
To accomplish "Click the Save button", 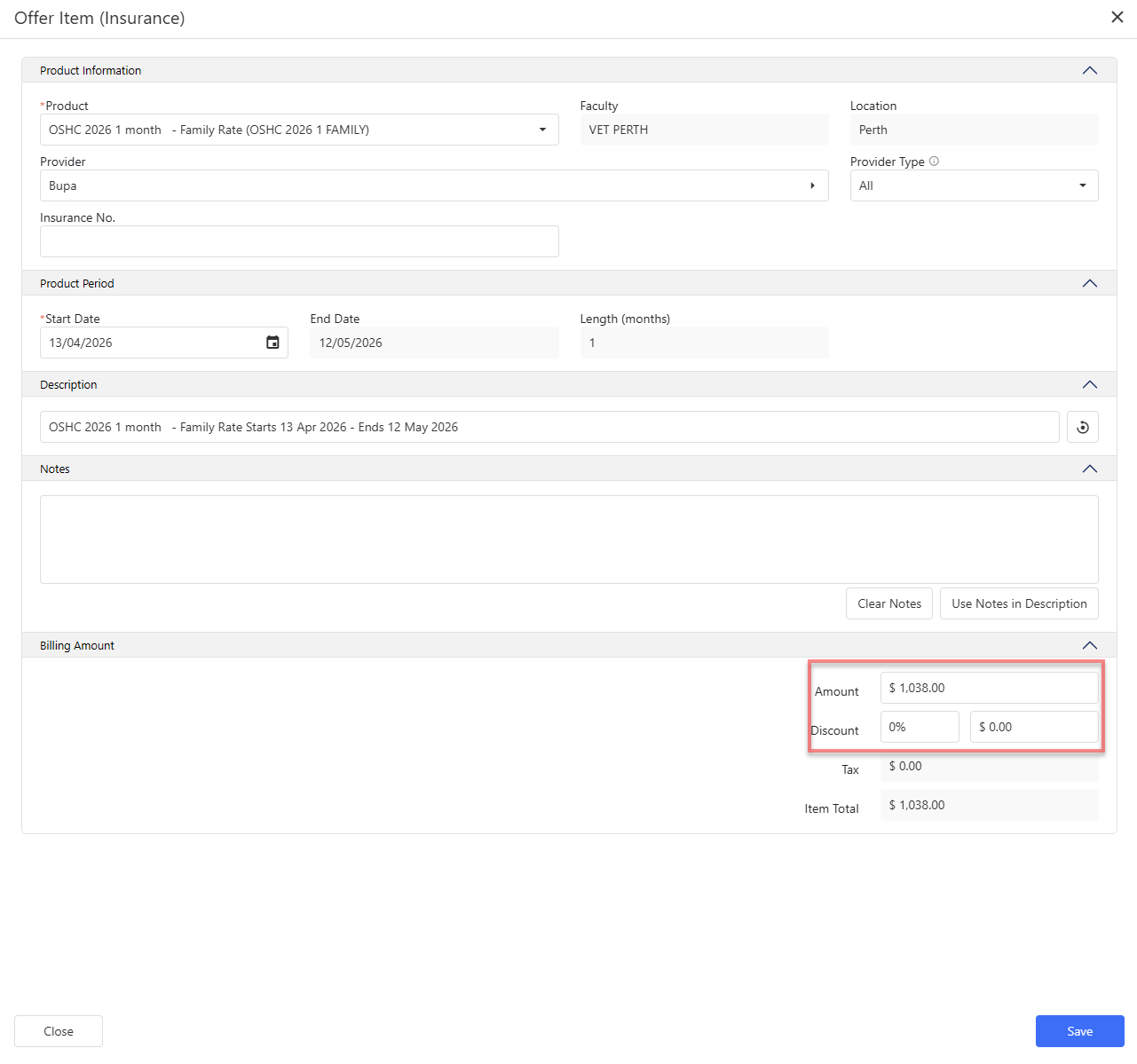I will click(1079, 1031).
